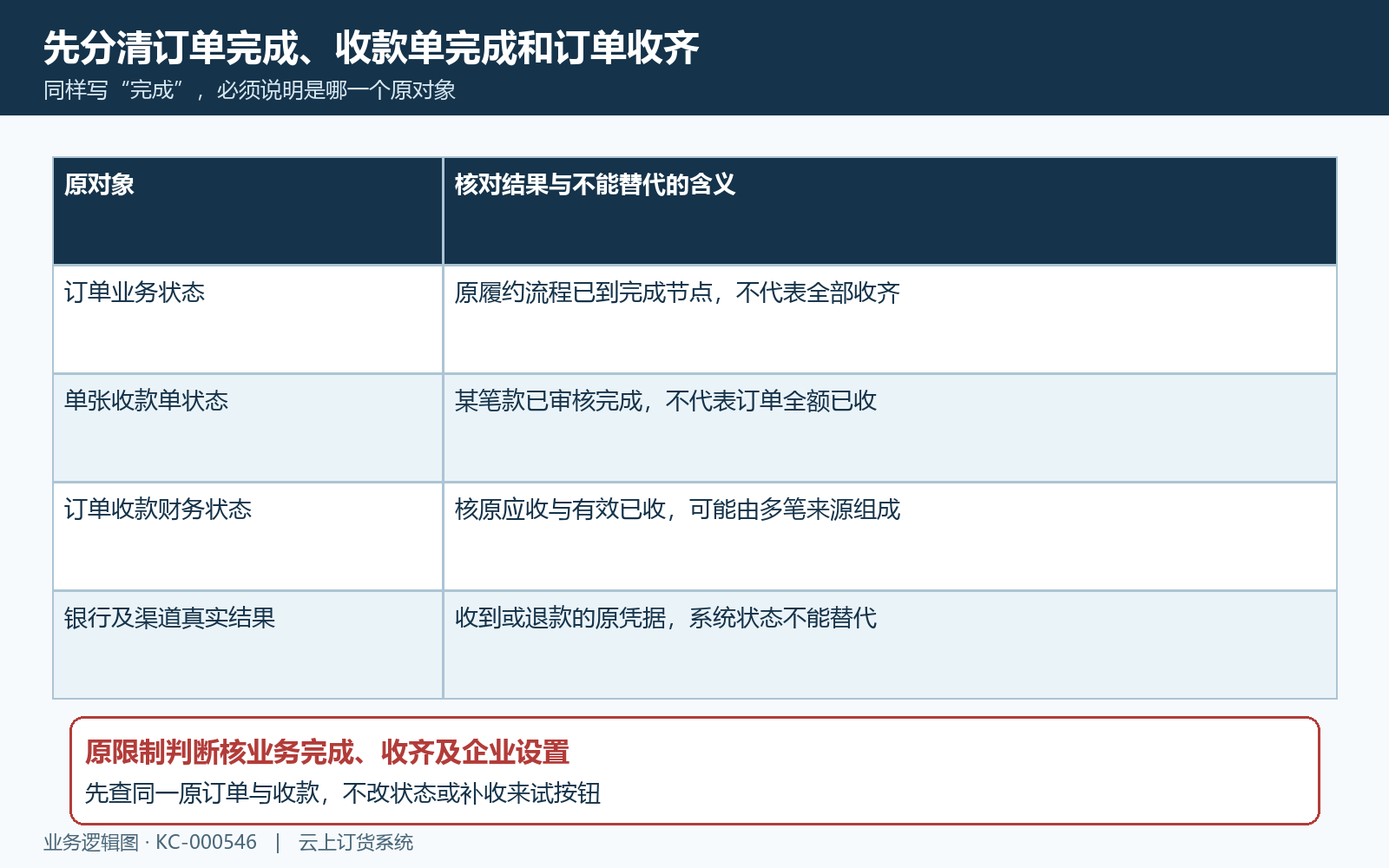This screenshot has width=1389, height=868.
Task: Click the note 先查同一原订单与收款，不改状态或补收来试按钮
Action: [x=343, y=792]
